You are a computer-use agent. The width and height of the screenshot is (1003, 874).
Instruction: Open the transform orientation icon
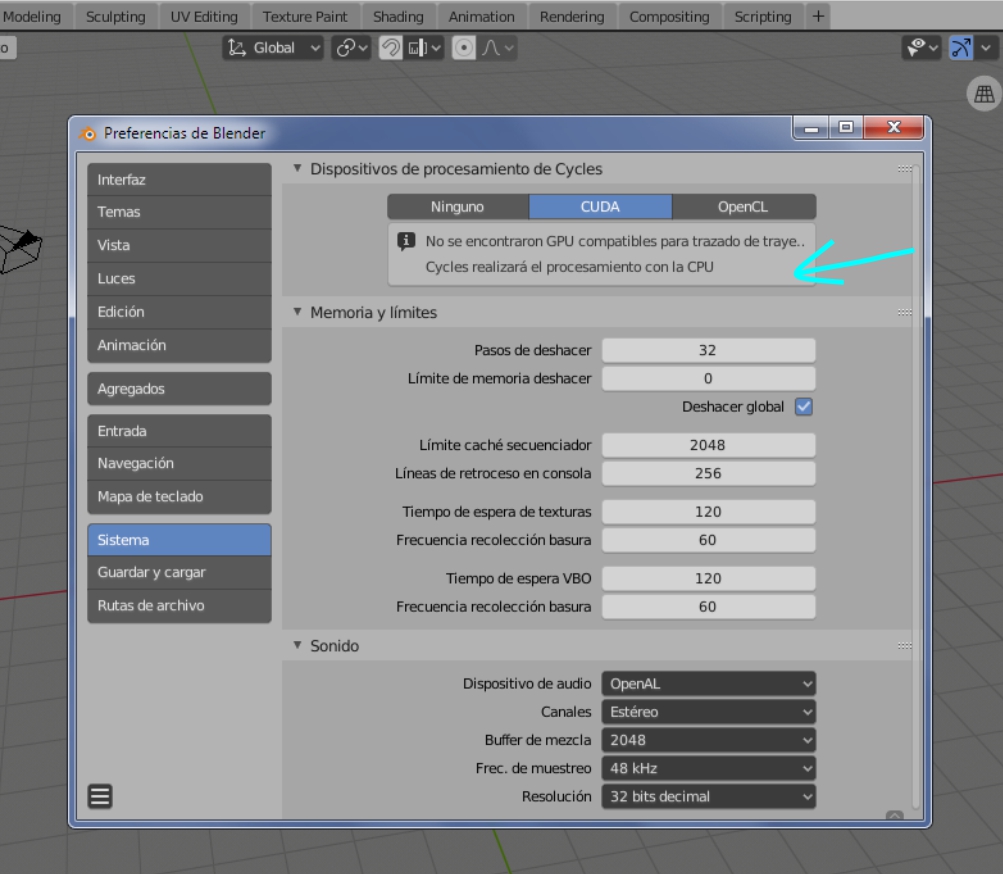(x=237, y=48)
